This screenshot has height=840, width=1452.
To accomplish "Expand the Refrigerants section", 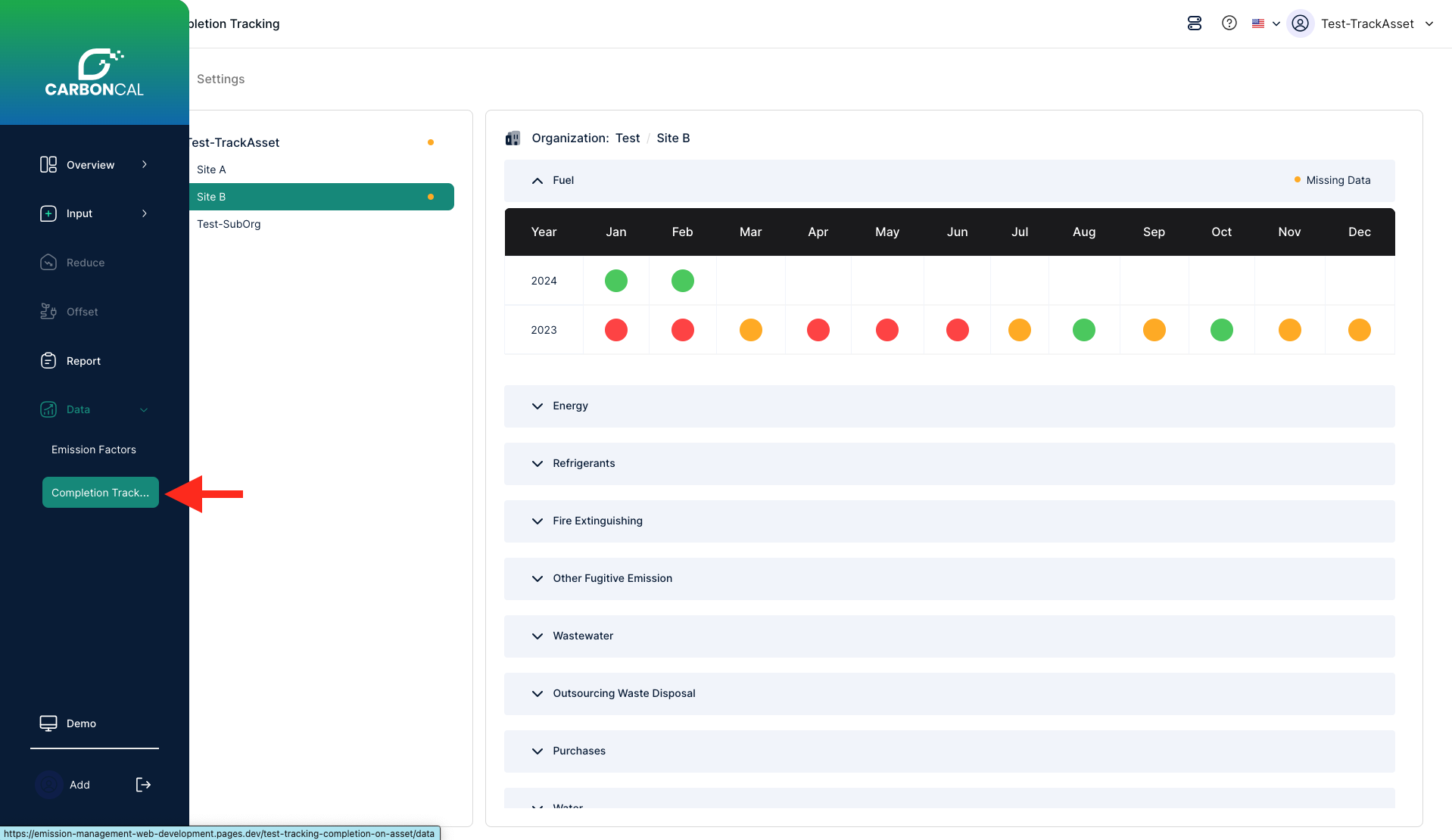I will point(537,464).
